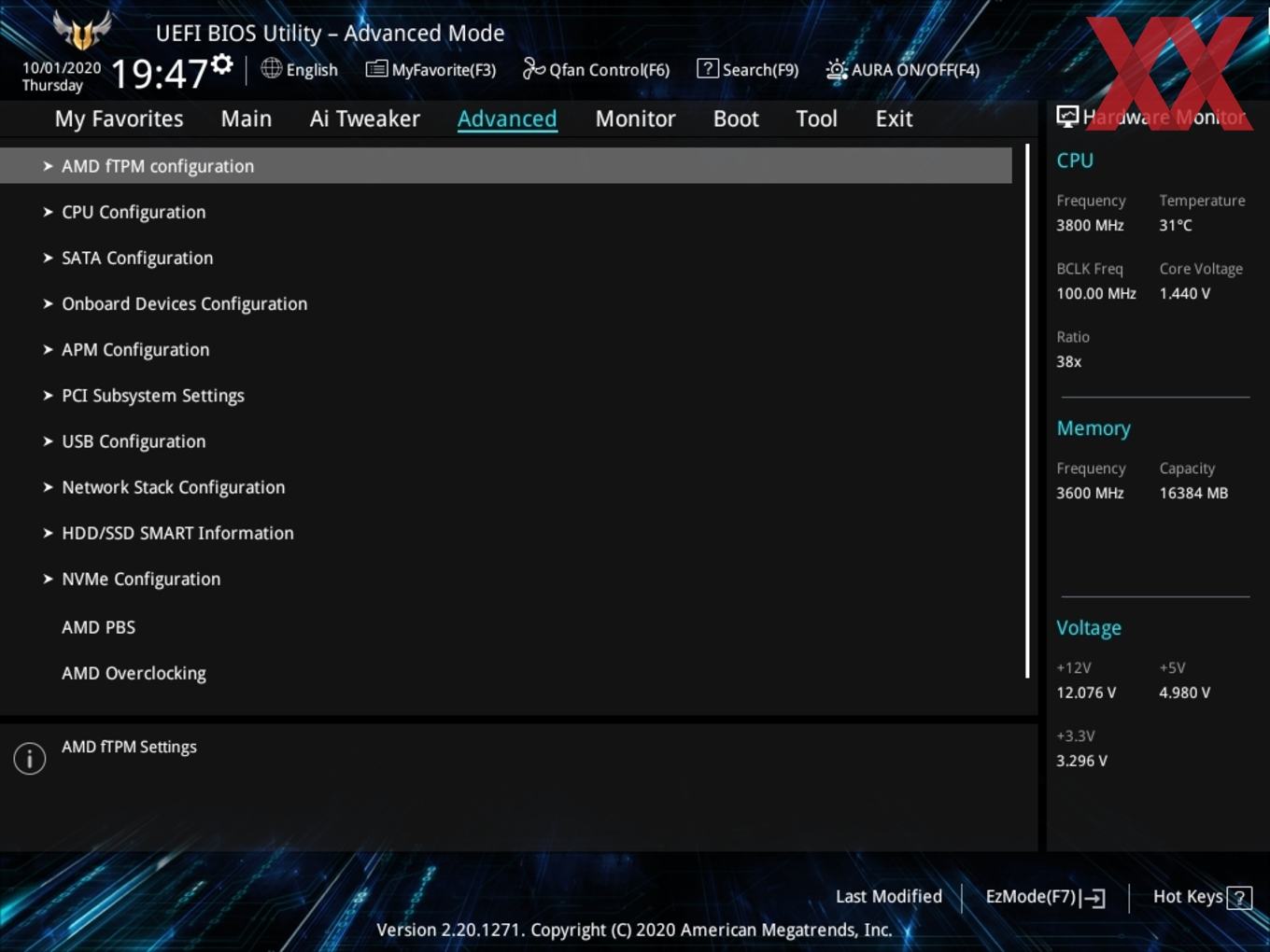The width and height of the screenshot is (1270, 952).
Task: Click the Core Voltage value 1.440 V
Action: pos(1184,293)
